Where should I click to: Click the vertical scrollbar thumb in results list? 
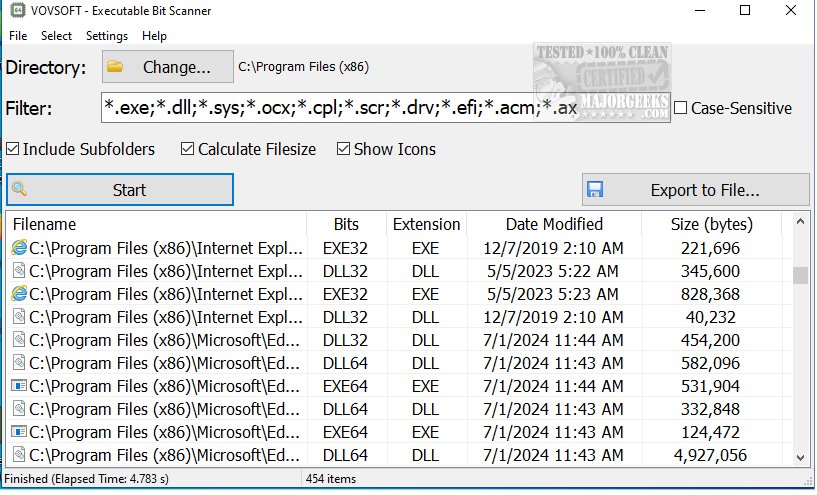pos(800,275)
